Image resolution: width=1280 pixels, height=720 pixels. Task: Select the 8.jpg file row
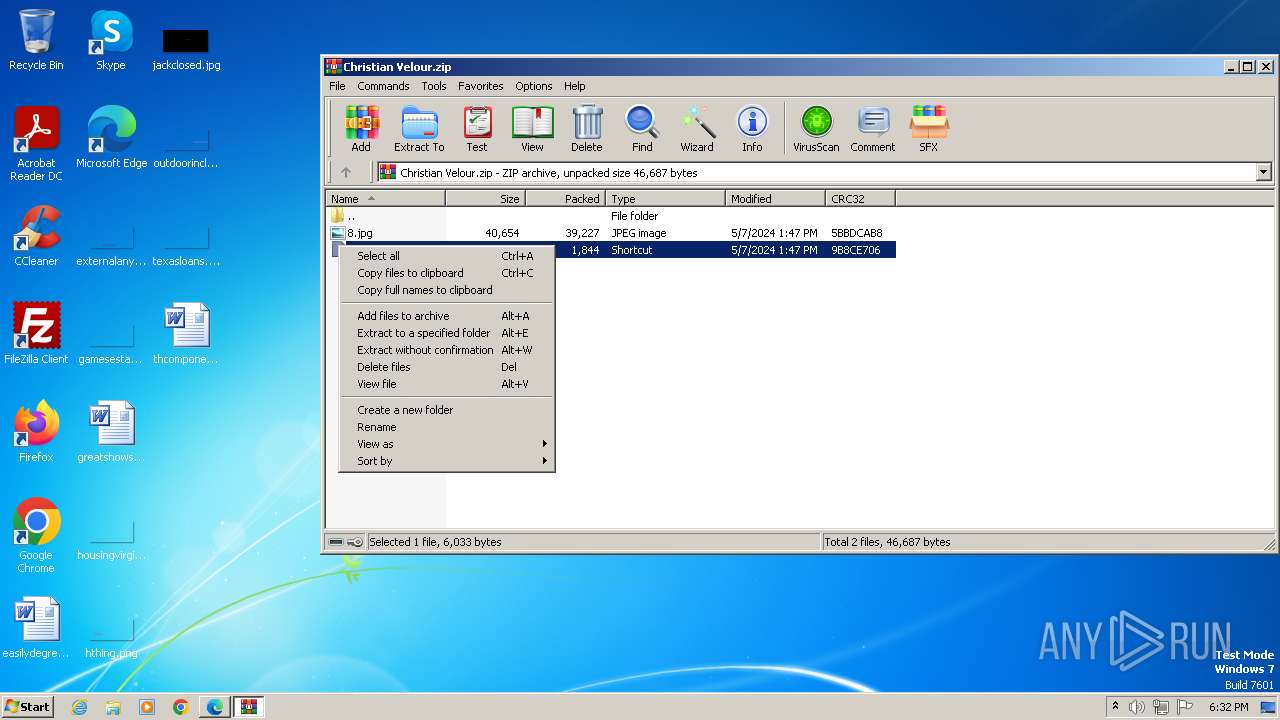click(x=611, y=233)
